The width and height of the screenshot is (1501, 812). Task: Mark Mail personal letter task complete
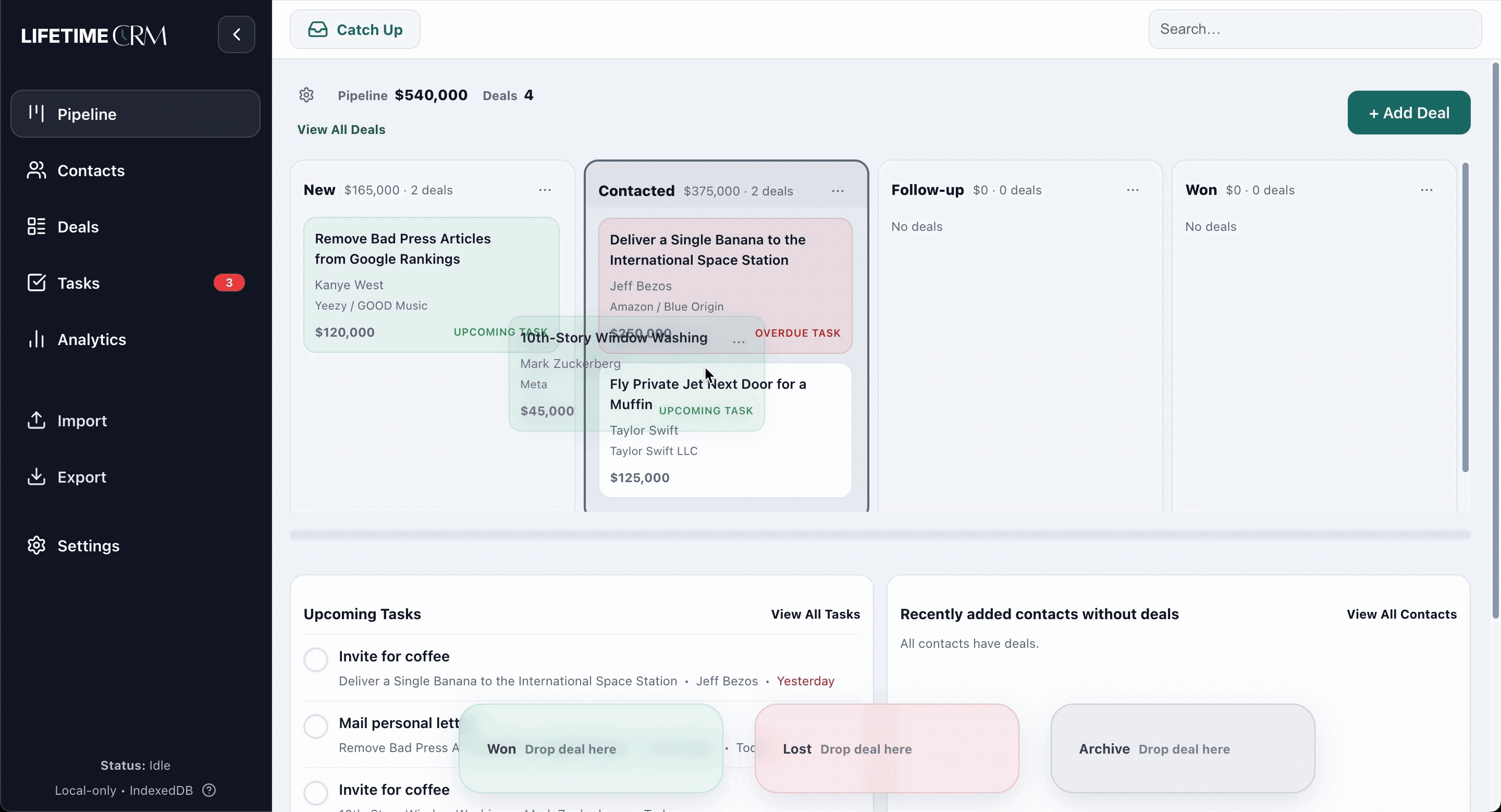click(316, 726)
